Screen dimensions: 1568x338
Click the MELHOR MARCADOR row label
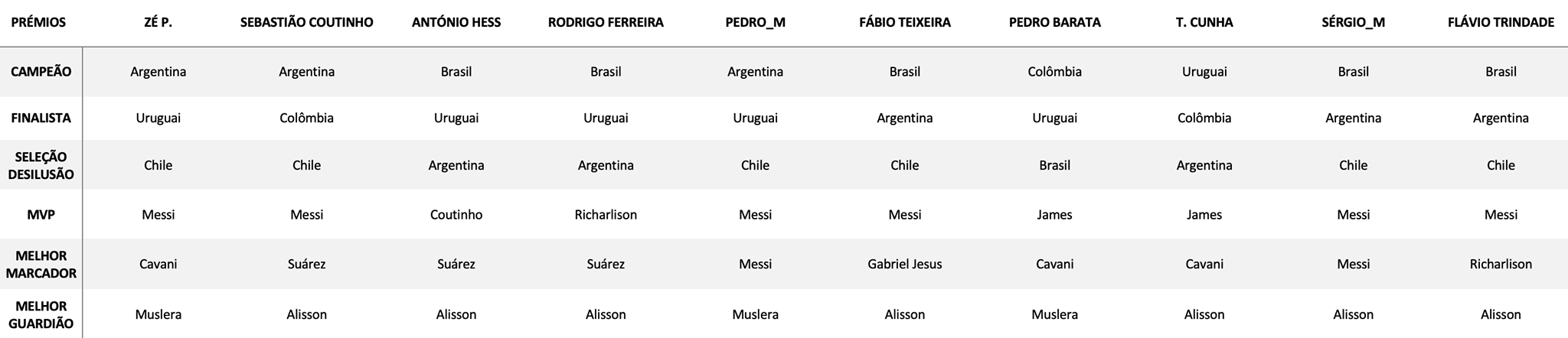[x=41, y=265]
